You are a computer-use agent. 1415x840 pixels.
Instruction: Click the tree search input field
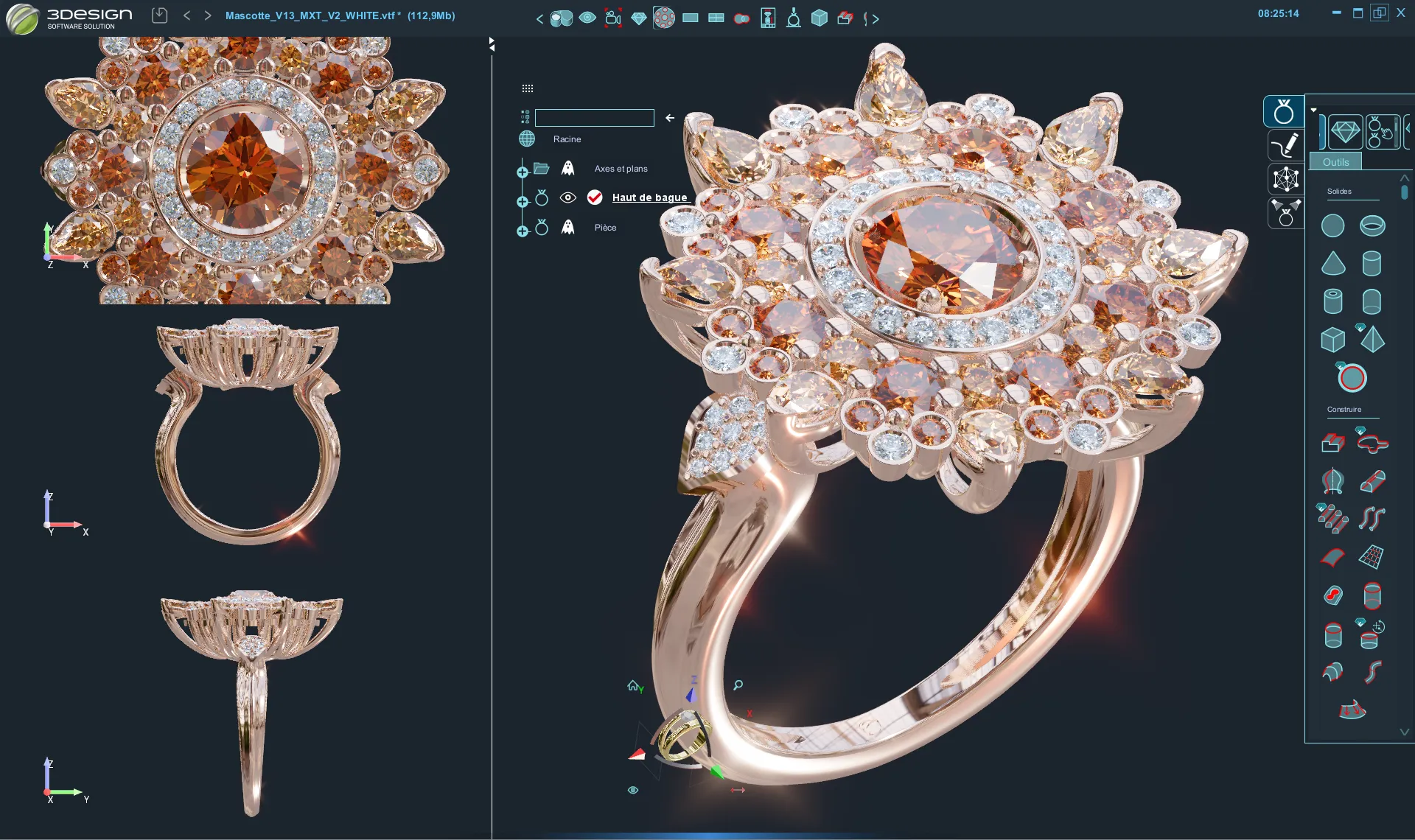[594, 118]
